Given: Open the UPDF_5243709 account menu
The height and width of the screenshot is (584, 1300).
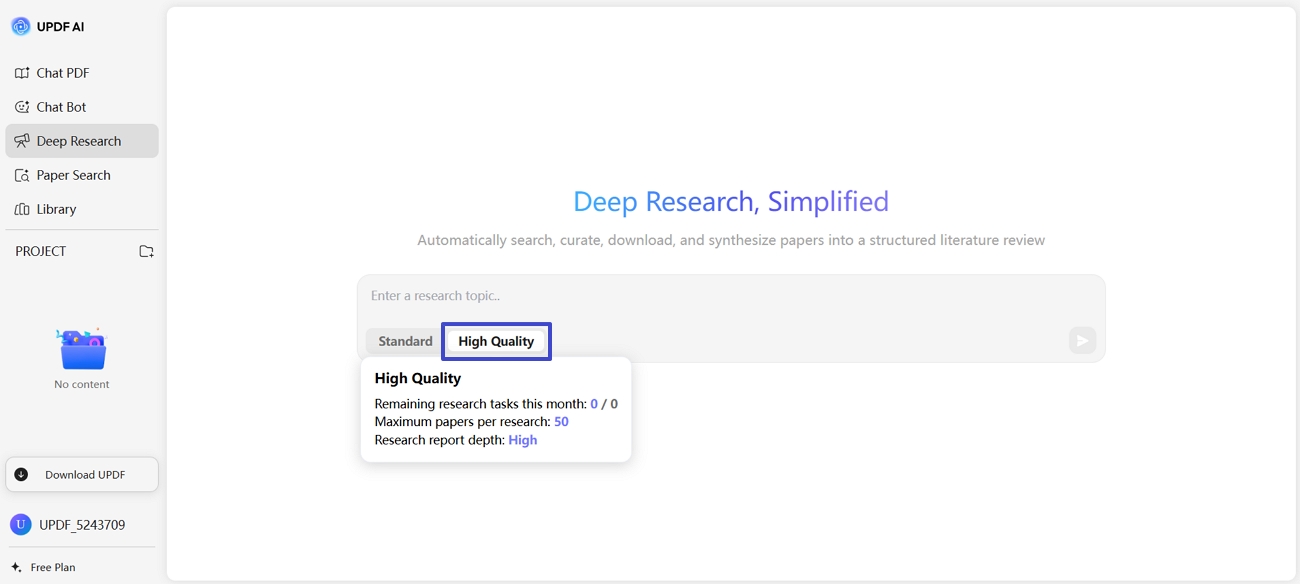Looking at the screenshot, I should pyautogui.click(x=82, y=525).
